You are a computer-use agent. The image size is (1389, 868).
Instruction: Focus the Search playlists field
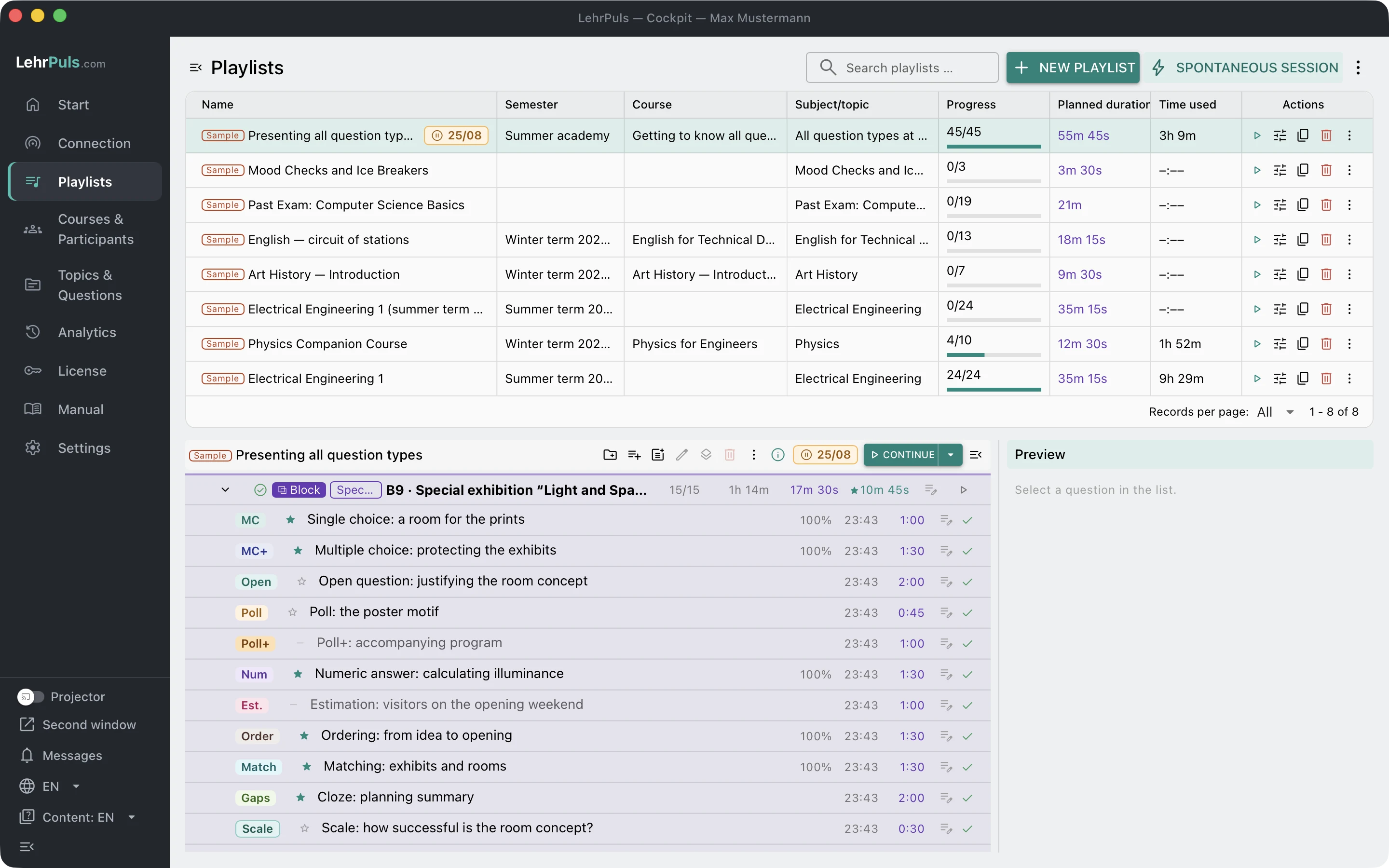tap(902, 68)
